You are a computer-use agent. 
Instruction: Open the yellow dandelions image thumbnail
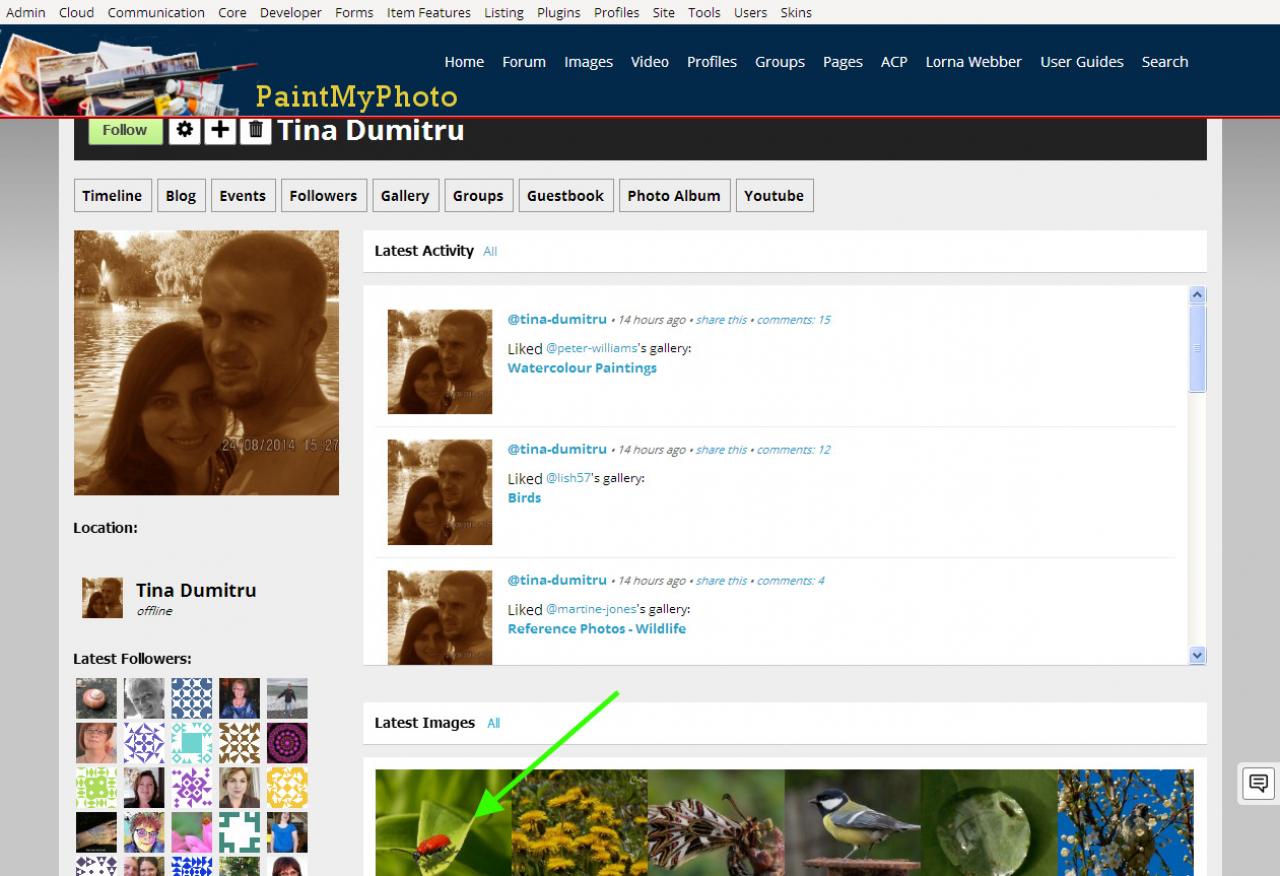tap(579, 823)
